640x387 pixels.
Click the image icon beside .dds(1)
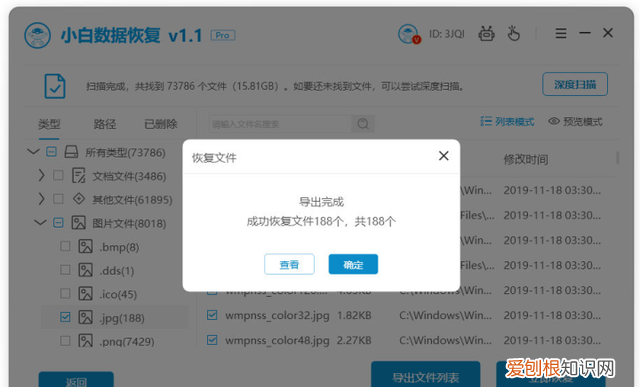[85, 270]
